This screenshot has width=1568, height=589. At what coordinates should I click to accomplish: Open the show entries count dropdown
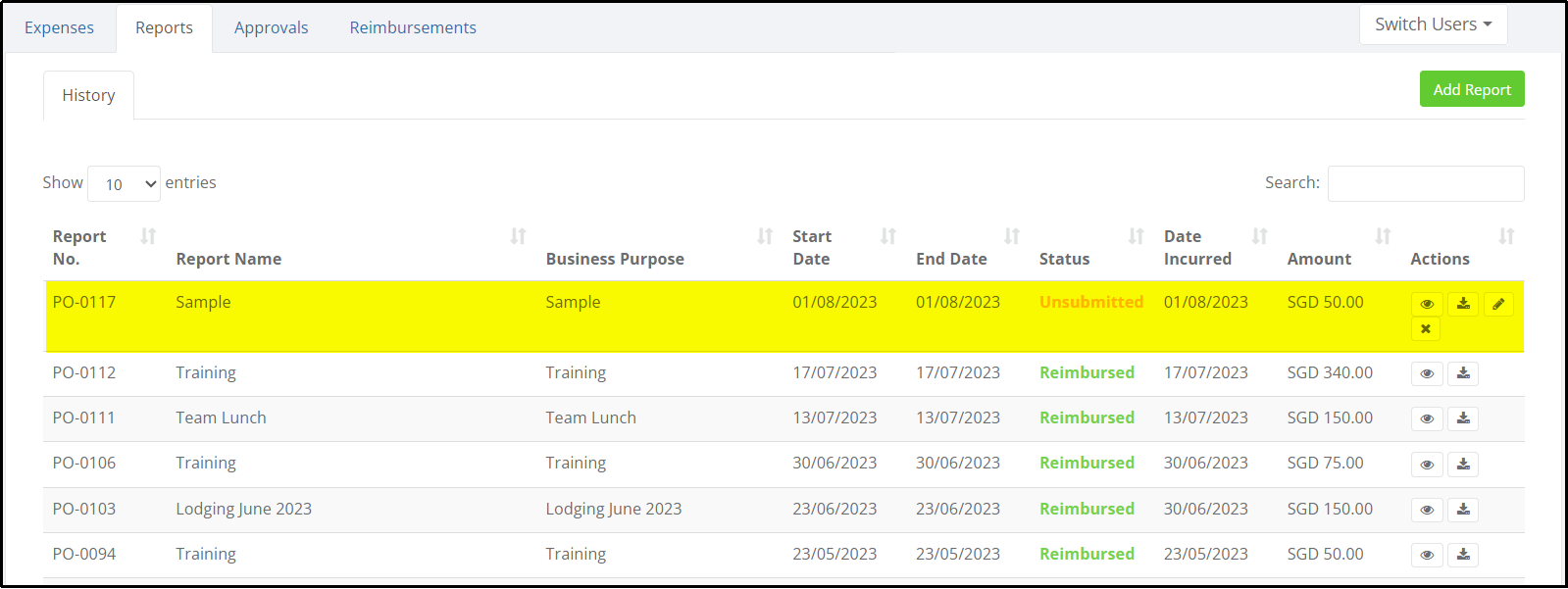pyautogui.click(x=124, y=184)
